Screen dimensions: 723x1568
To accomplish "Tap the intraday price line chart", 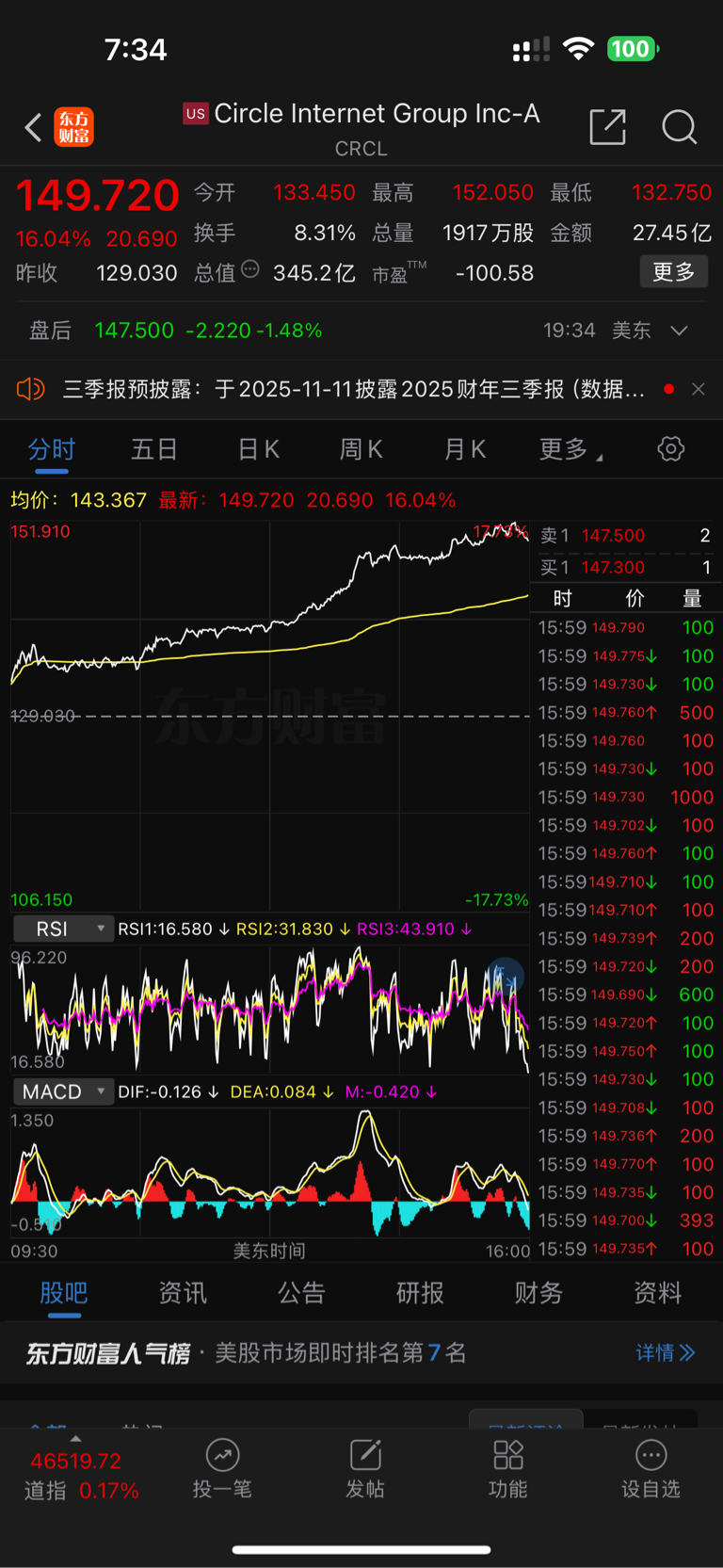I will (269, 716).
